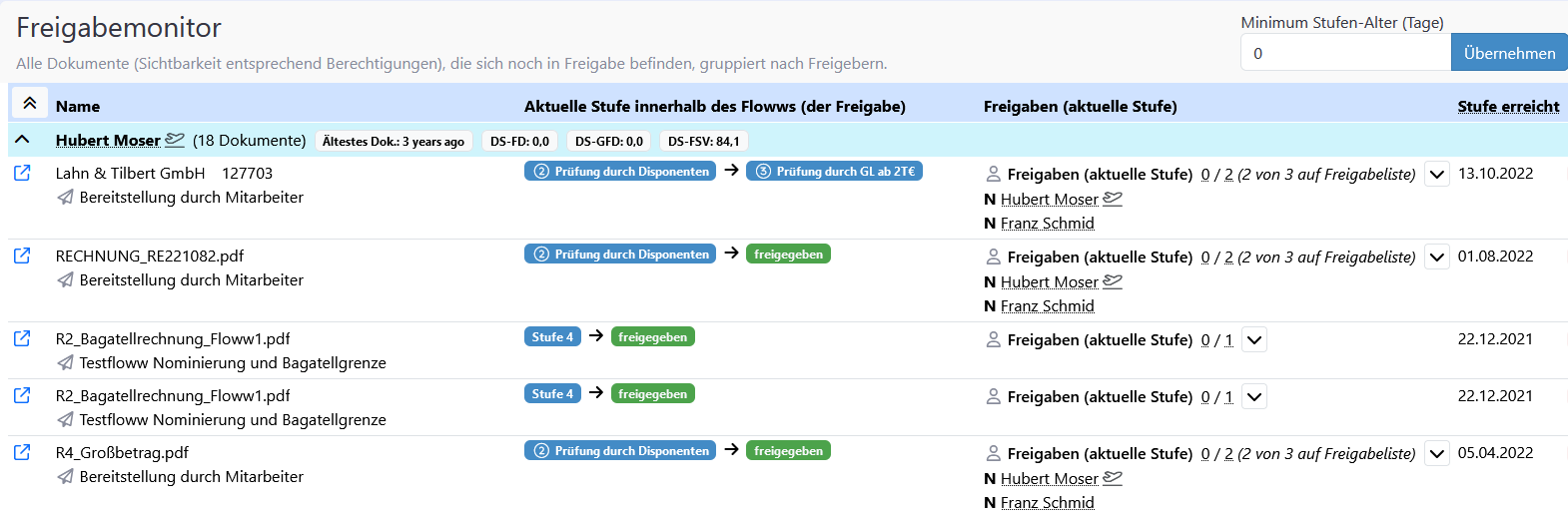Click person icon in RECHNUNG_RE221082 Freigaben cell
Image resolution: width=1568 pixels, height=517 pixels.
point(993,257)
